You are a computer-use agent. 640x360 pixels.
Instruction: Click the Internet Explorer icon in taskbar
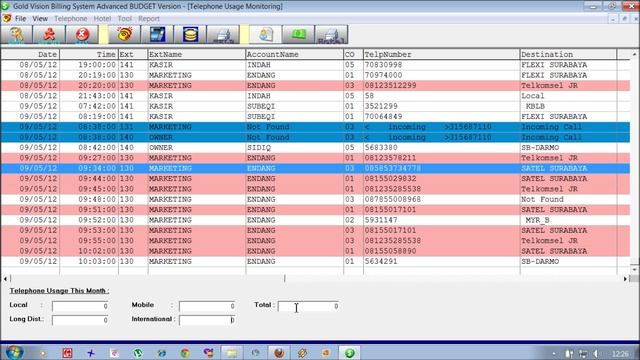pyautogui.click(x=162, y=353)
